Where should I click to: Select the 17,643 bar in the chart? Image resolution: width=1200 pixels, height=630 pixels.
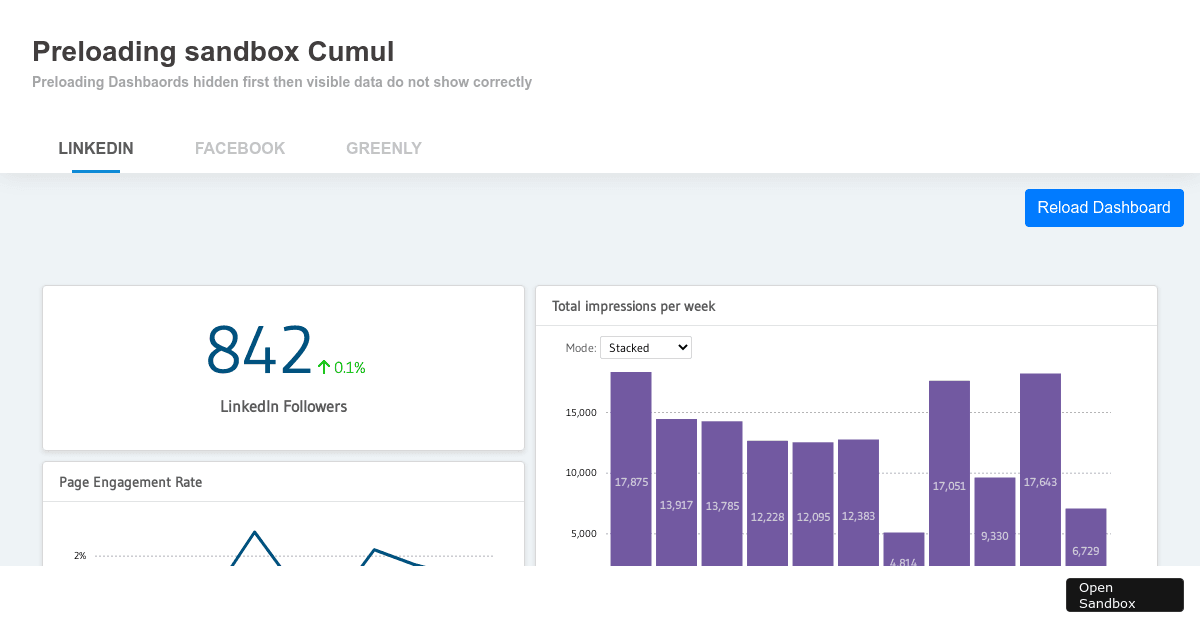1040,470
